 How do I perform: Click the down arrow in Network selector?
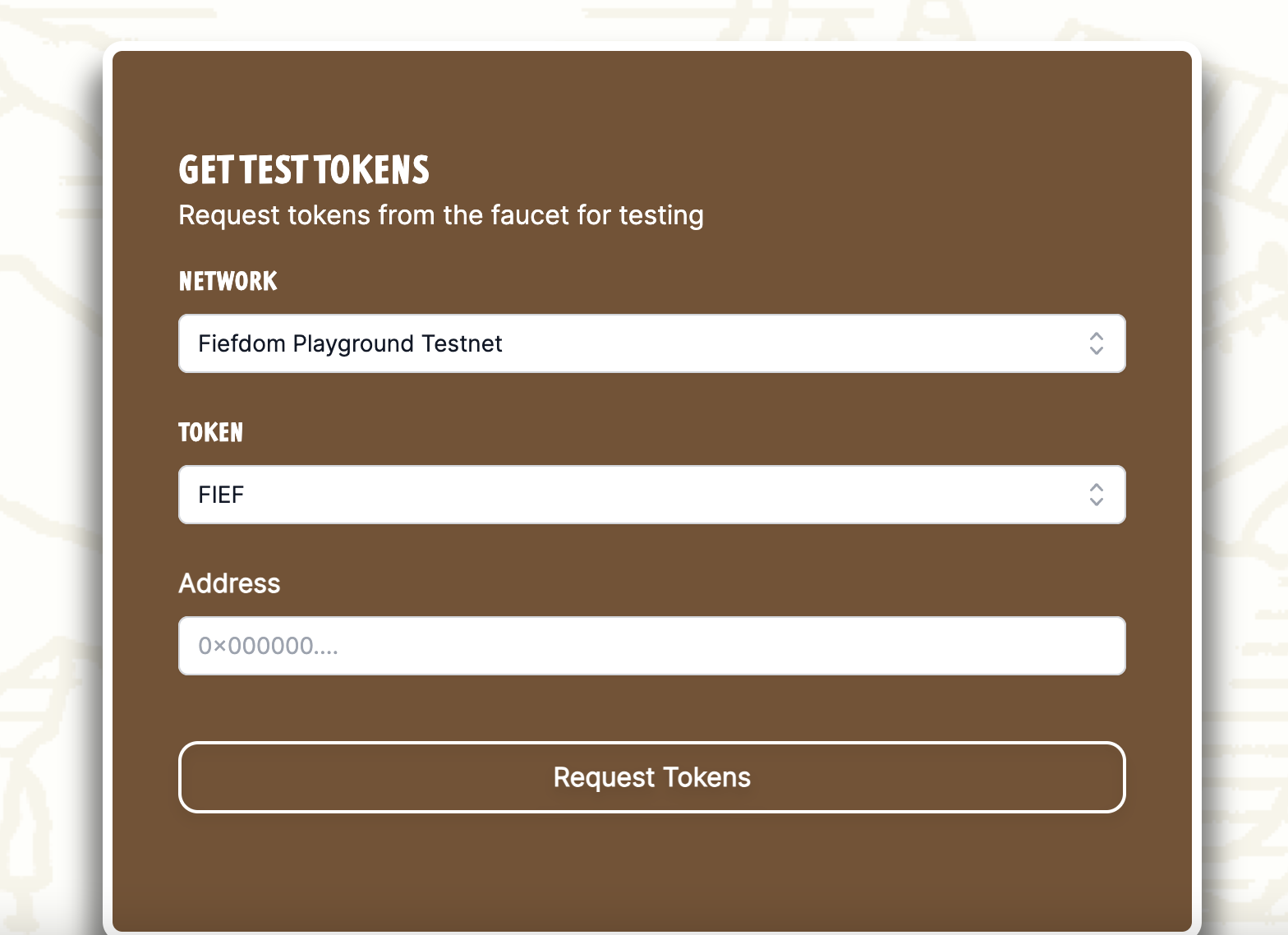pos(1096,351)
